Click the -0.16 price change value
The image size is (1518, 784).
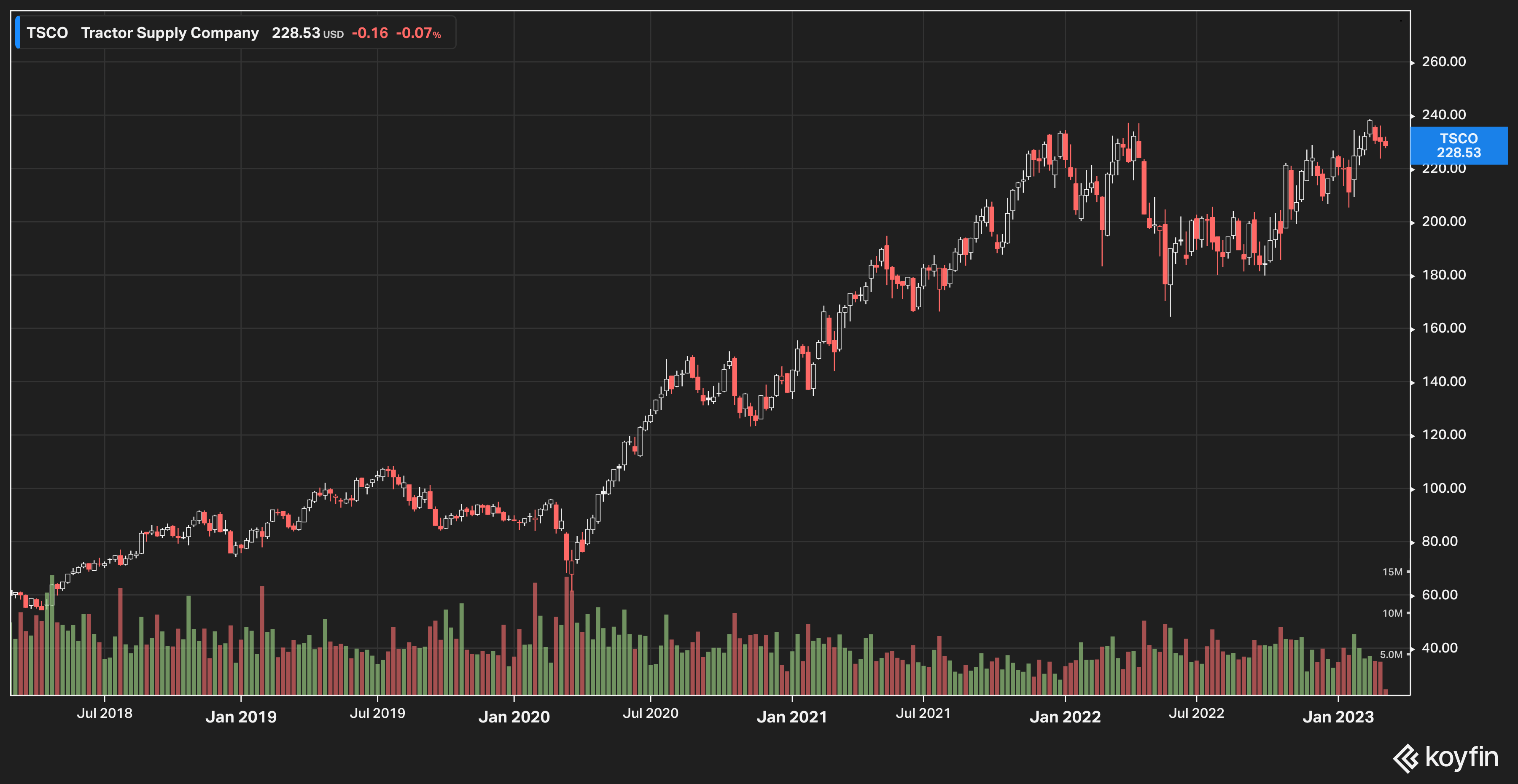[370, 33]
